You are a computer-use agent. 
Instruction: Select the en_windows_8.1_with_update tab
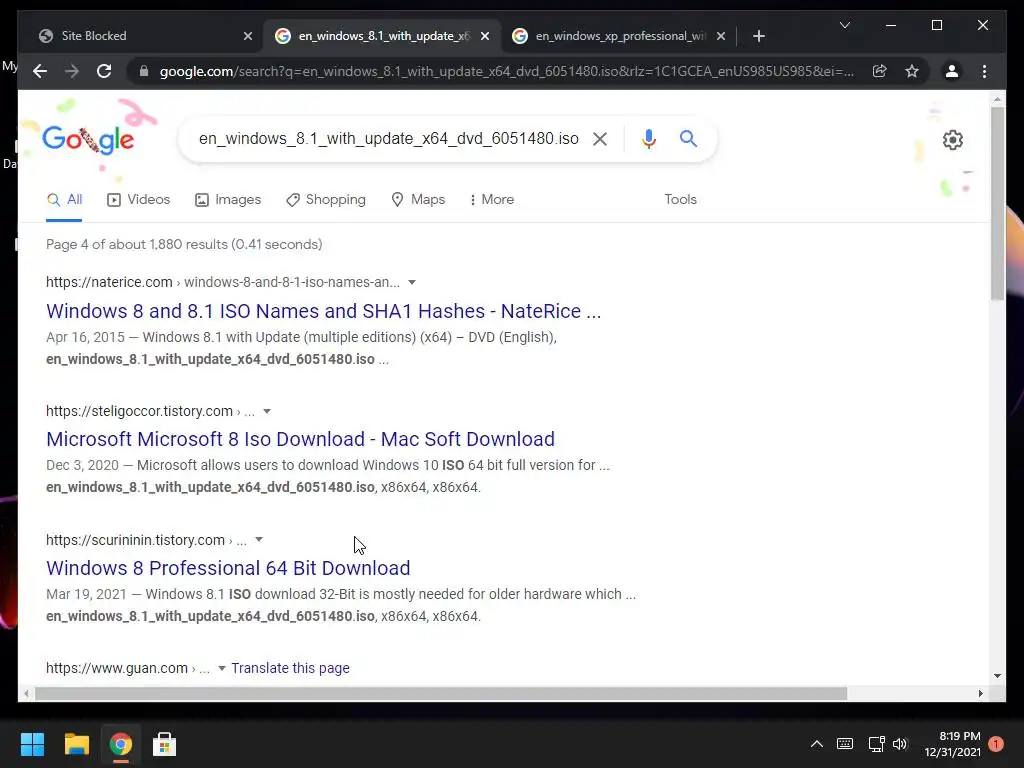pos(382,36)
